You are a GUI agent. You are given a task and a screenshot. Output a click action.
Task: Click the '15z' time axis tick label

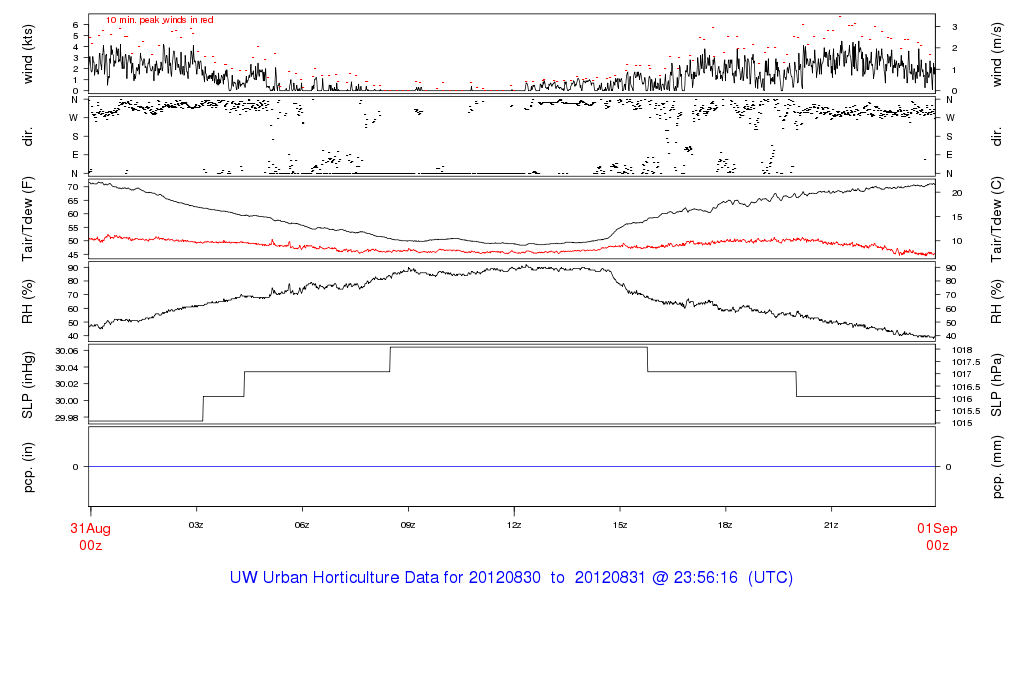(620, 525)
